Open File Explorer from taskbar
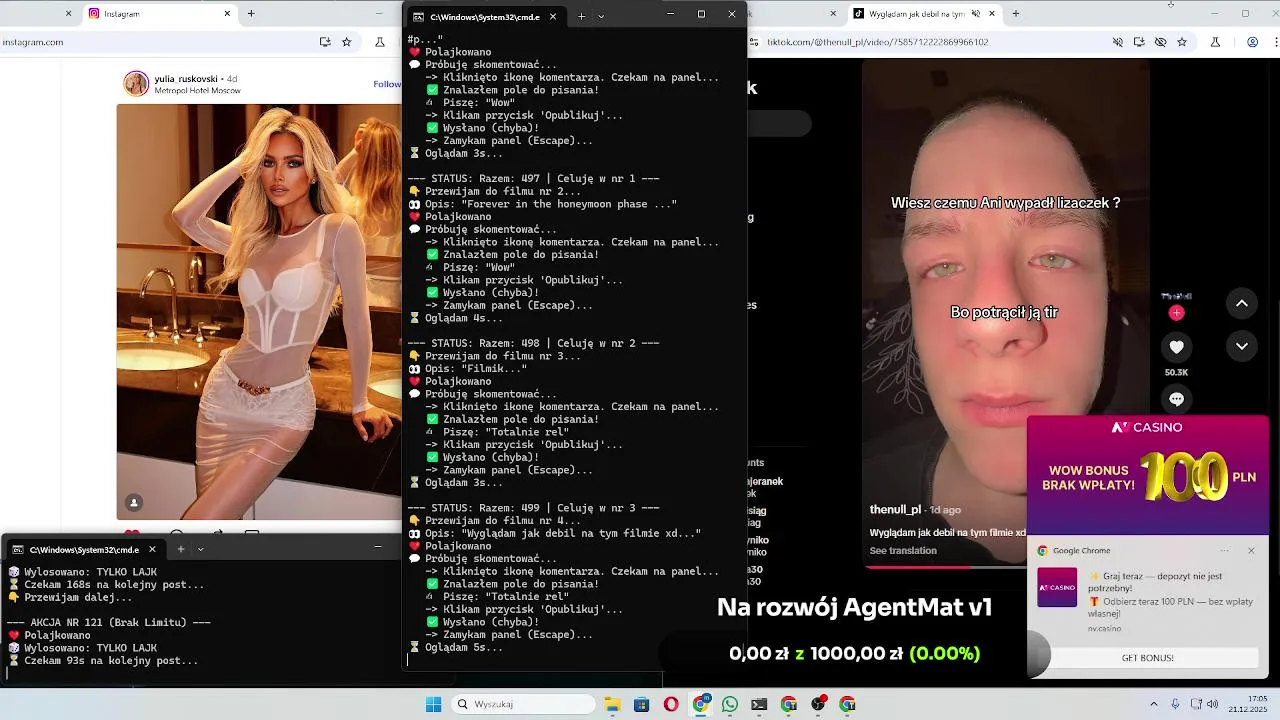 [x=612, y=704]
